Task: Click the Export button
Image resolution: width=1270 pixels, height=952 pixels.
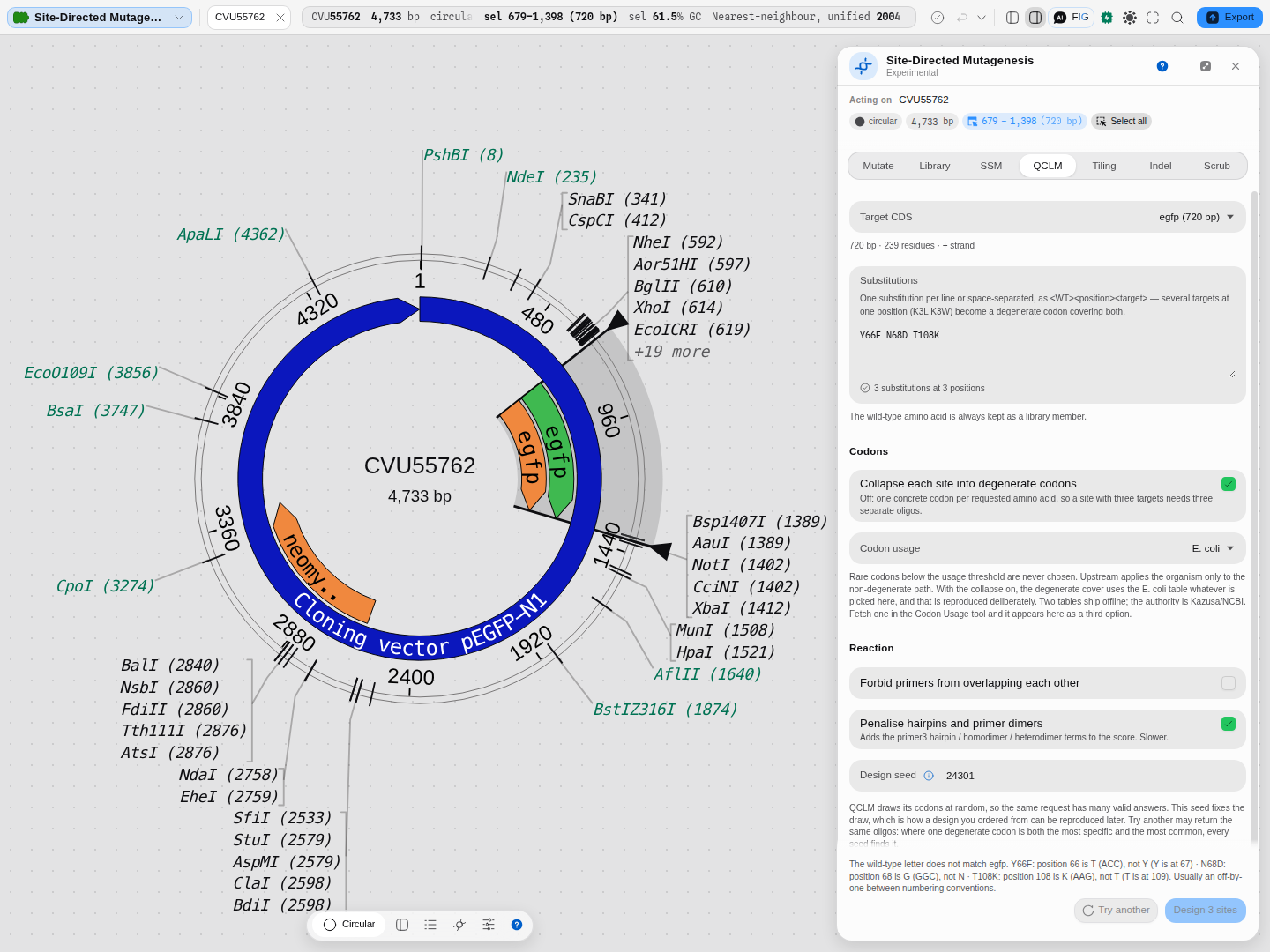Action: coord(1229,18)
